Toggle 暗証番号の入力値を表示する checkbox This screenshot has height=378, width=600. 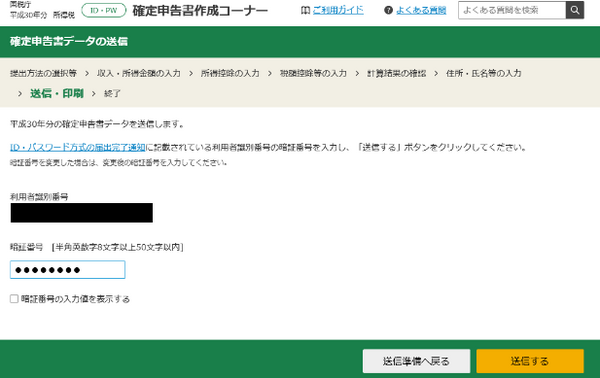14,299
